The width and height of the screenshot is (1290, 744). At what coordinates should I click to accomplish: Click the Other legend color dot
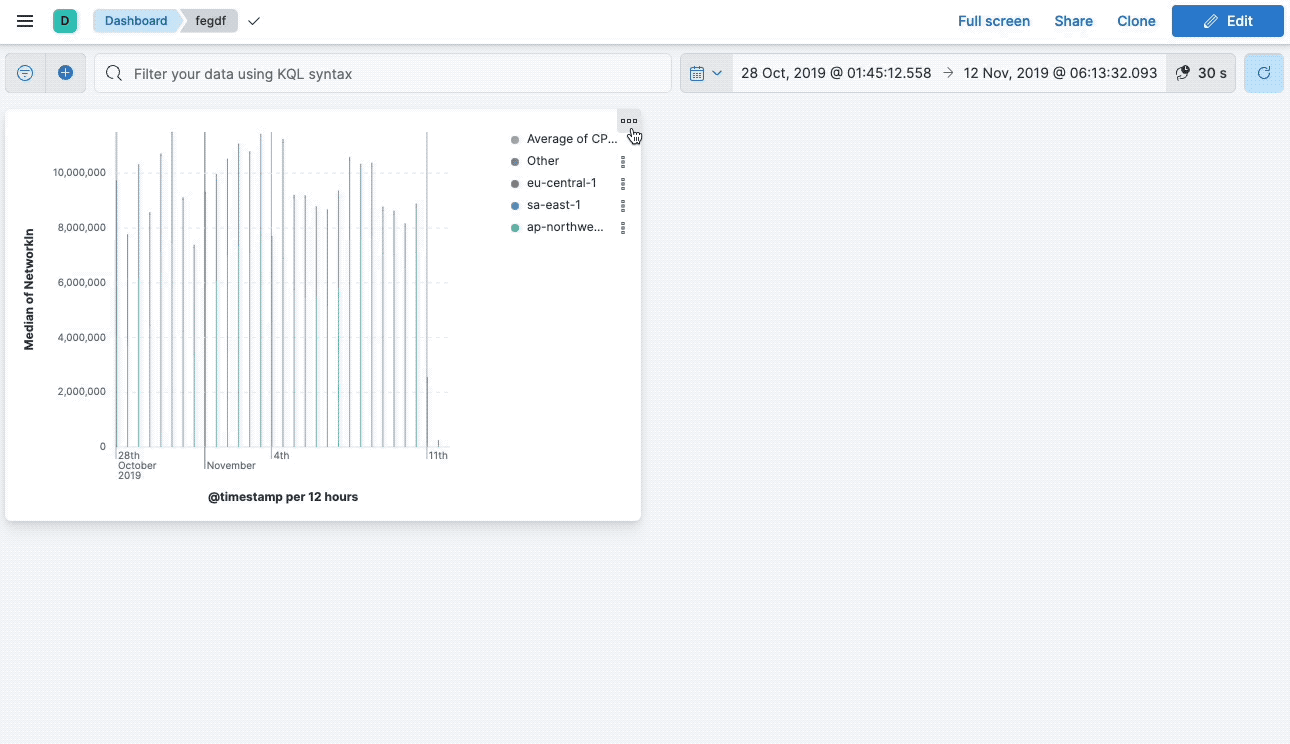tap(515, 162)
